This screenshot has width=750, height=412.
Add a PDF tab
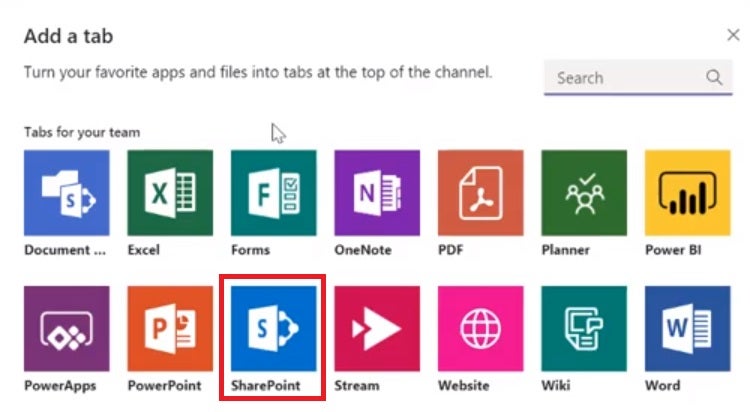pos(481,193)
